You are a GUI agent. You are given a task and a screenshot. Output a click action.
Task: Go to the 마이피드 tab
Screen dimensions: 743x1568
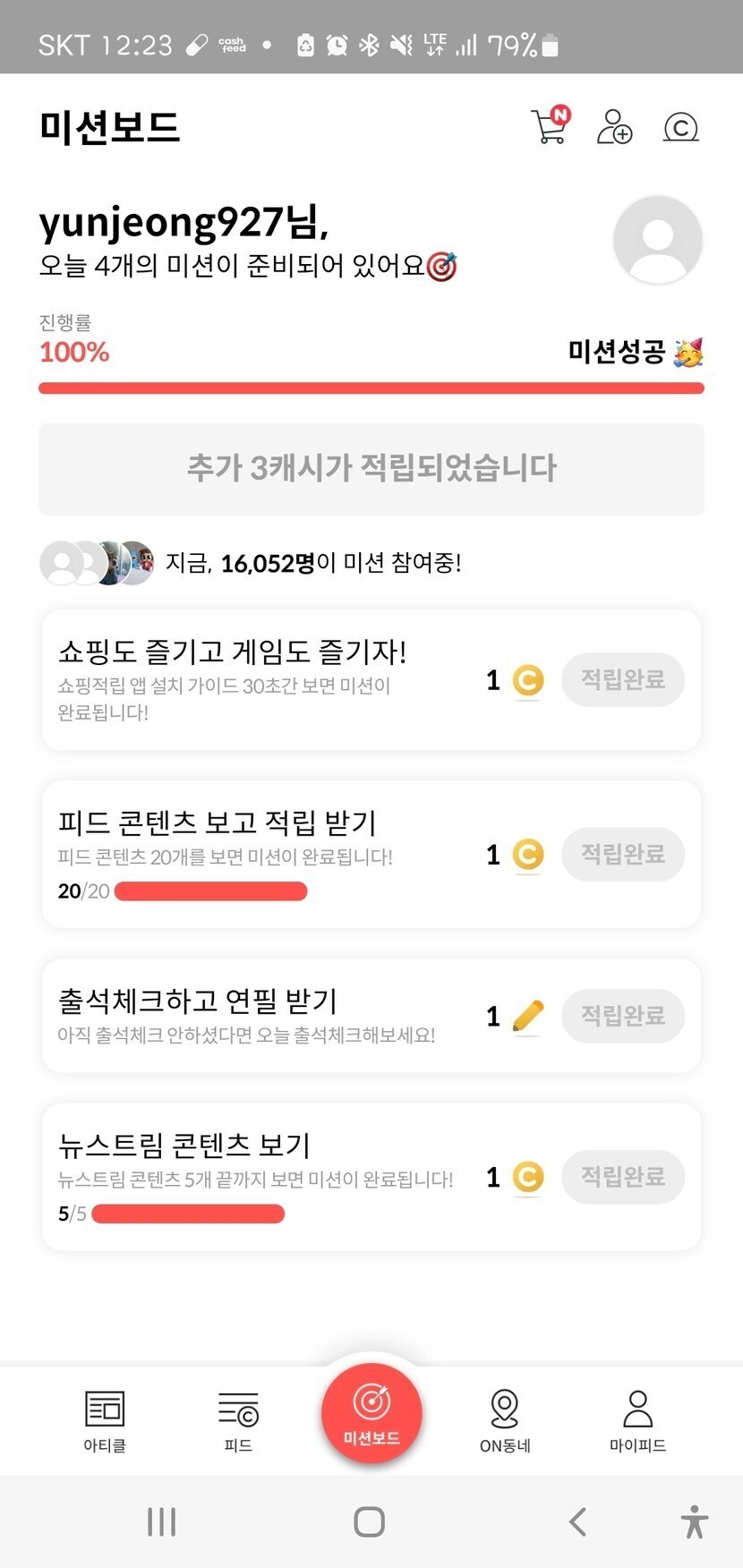pyautogui.click(x=637, y=1420)
